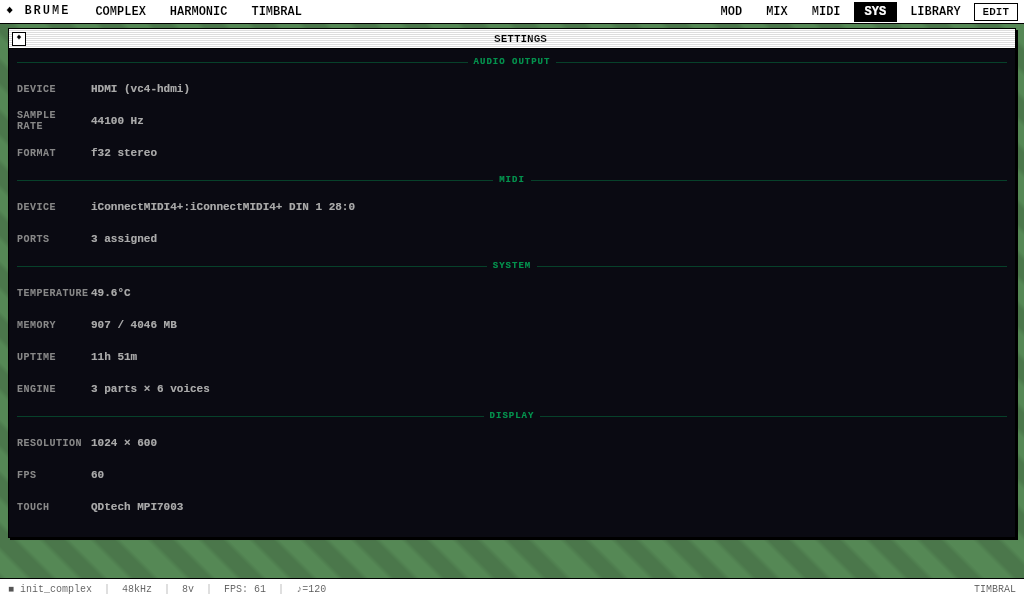Open the TIMBRAL engine page
The image size is (1024, 600).
(276, 11)
